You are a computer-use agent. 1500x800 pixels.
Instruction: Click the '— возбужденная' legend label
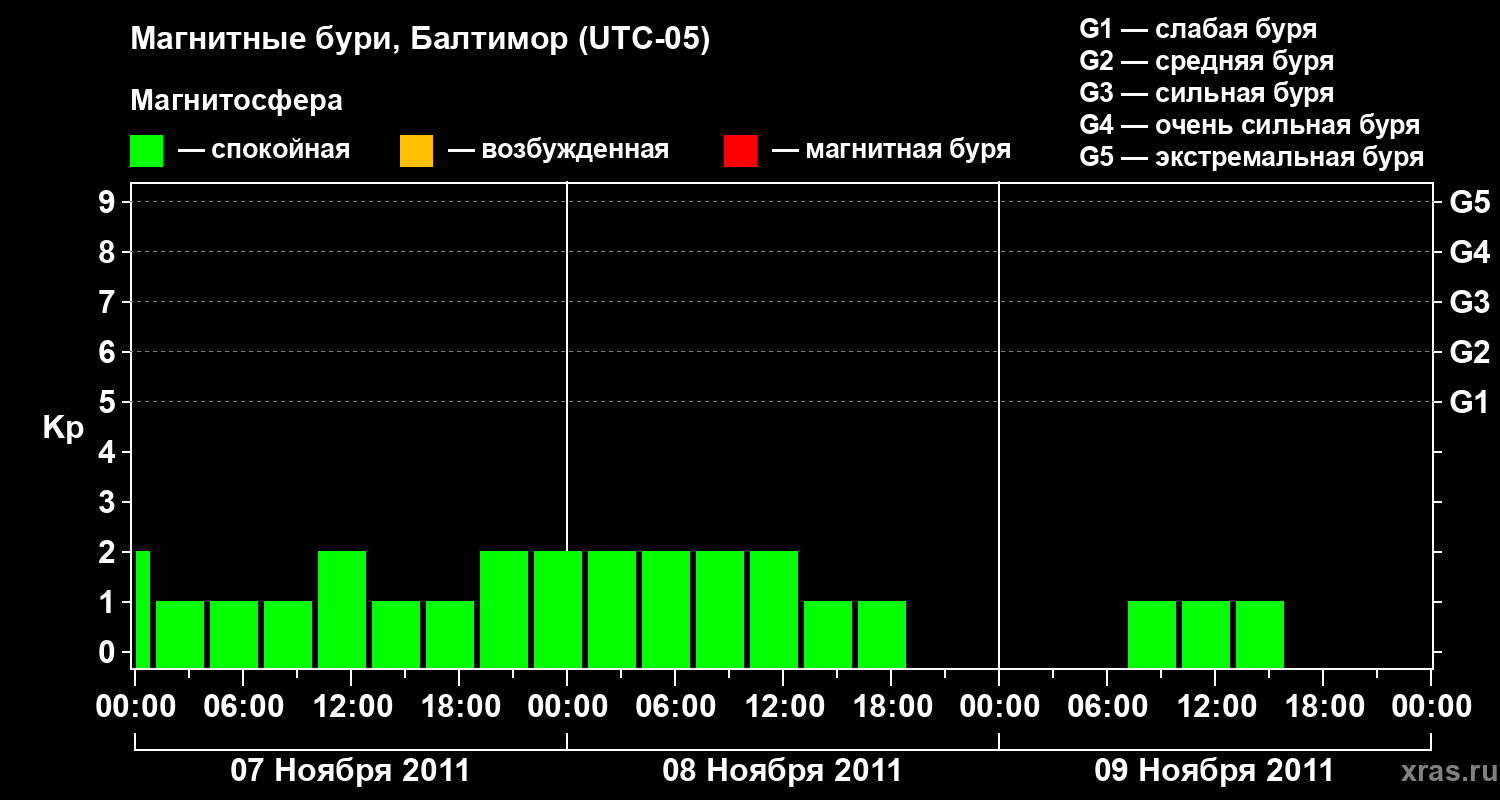point(558,150)
